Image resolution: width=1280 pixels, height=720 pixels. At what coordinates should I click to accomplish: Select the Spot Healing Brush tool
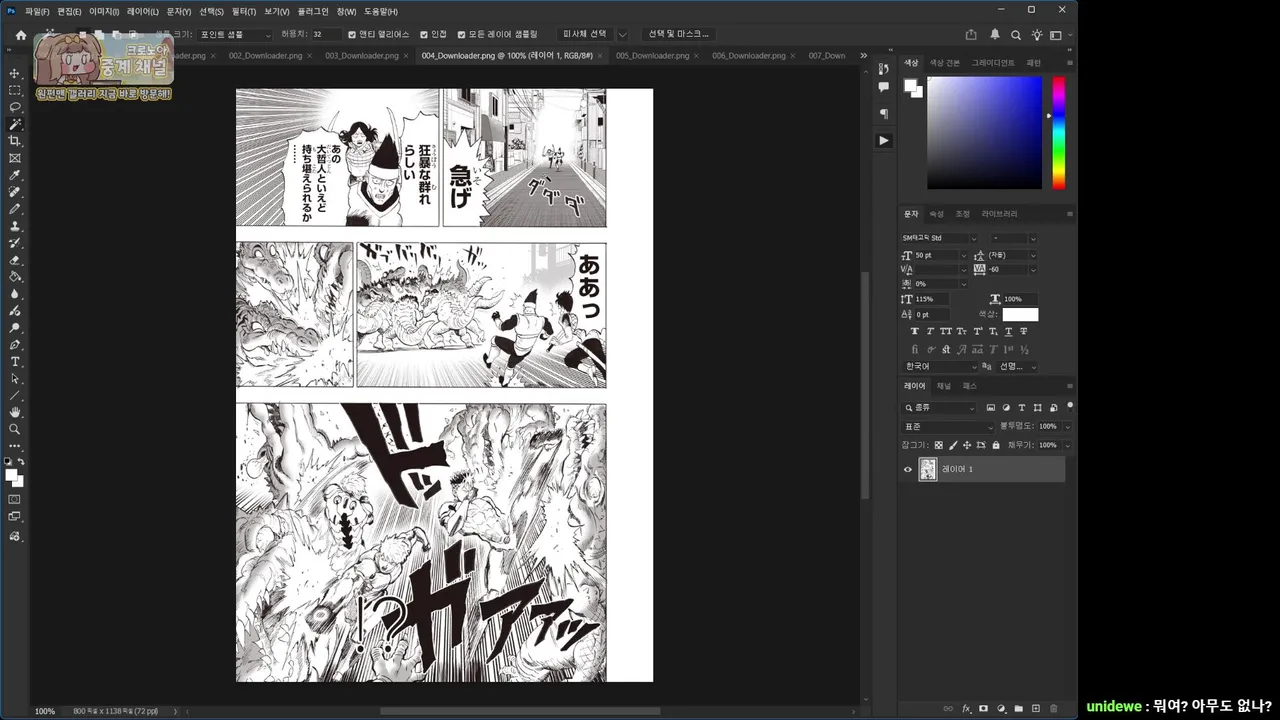pos(15,192)
